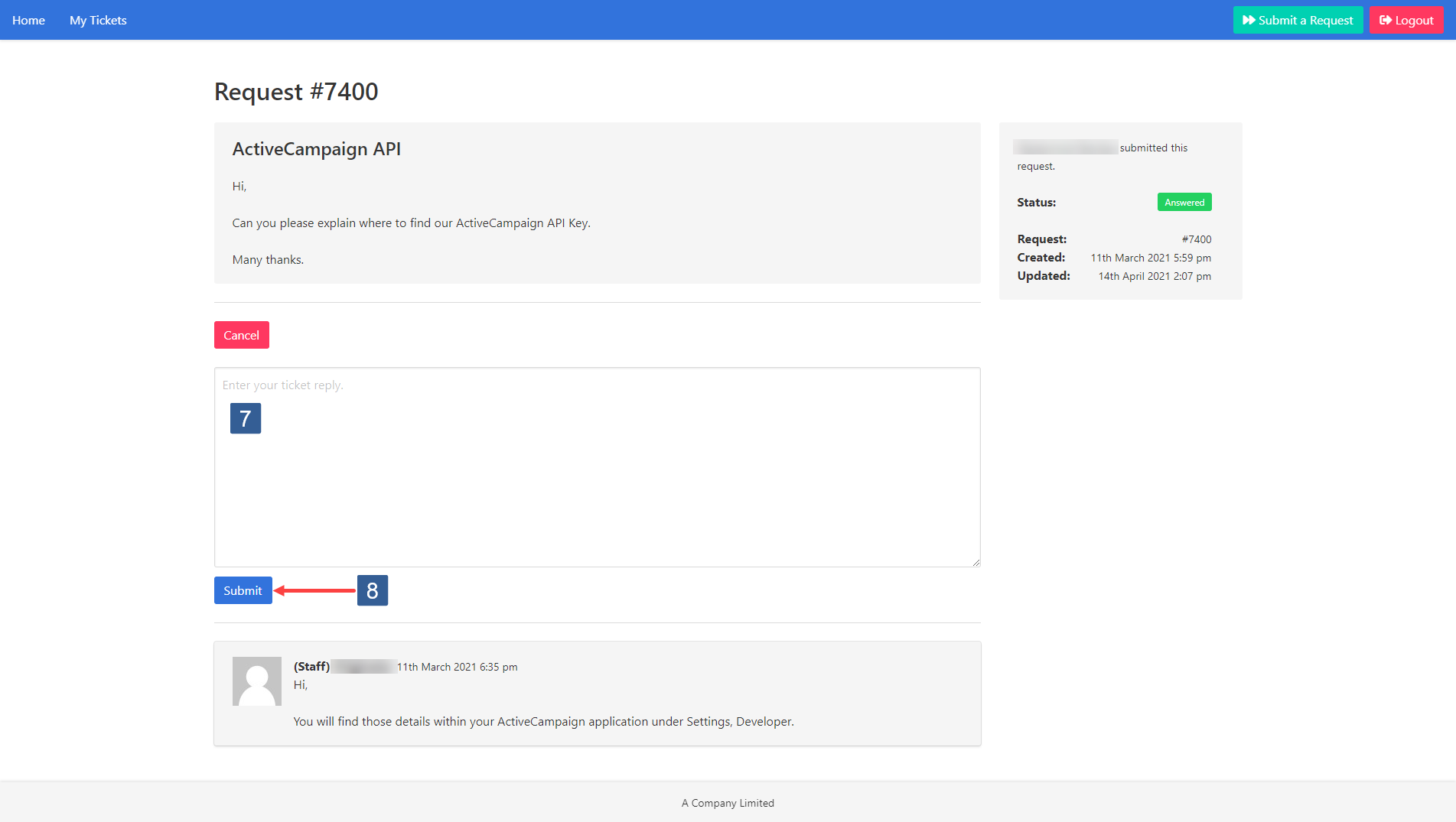Click the green Answered status badge

1184,202
